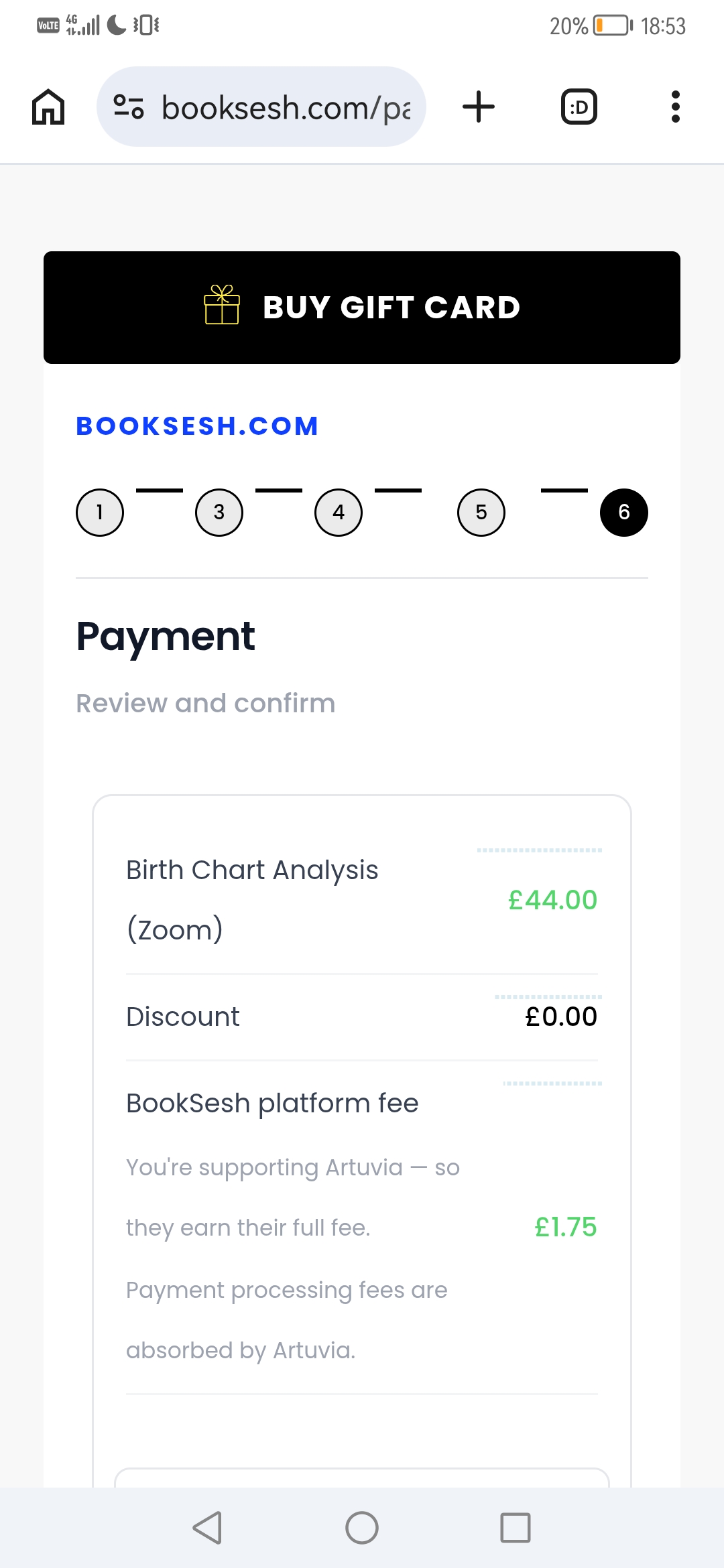Go to step 1 in progress
The image size is (724, 1568).
click(x=100, y=513)
